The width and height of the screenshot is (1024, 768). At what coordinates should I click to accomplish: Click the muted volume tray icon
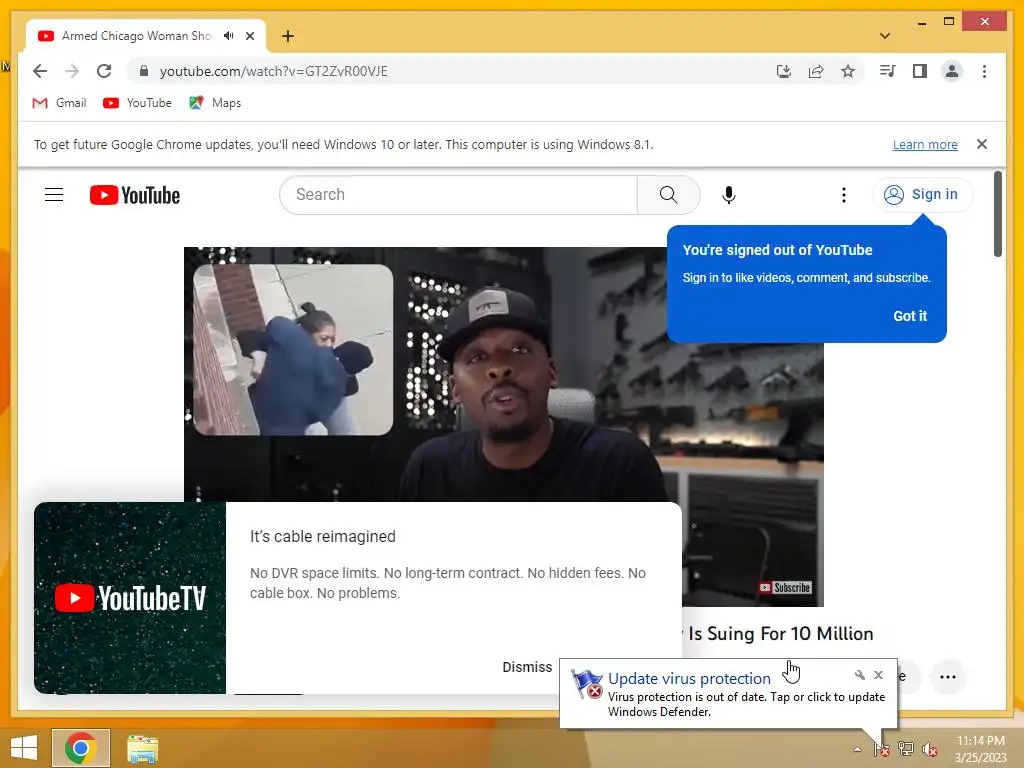929,749
